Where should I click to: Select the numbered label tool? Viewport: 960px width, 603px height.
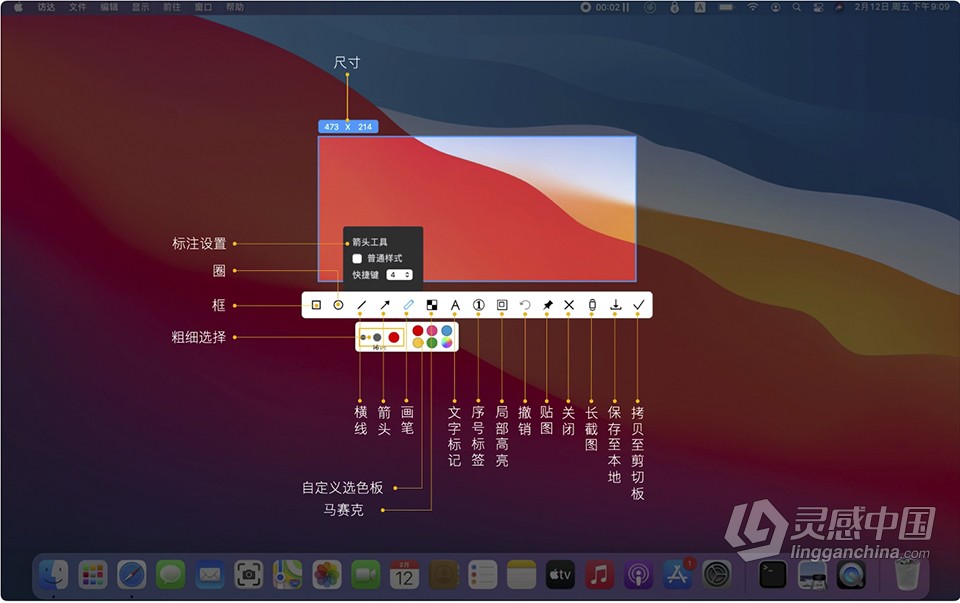[479, 305]
